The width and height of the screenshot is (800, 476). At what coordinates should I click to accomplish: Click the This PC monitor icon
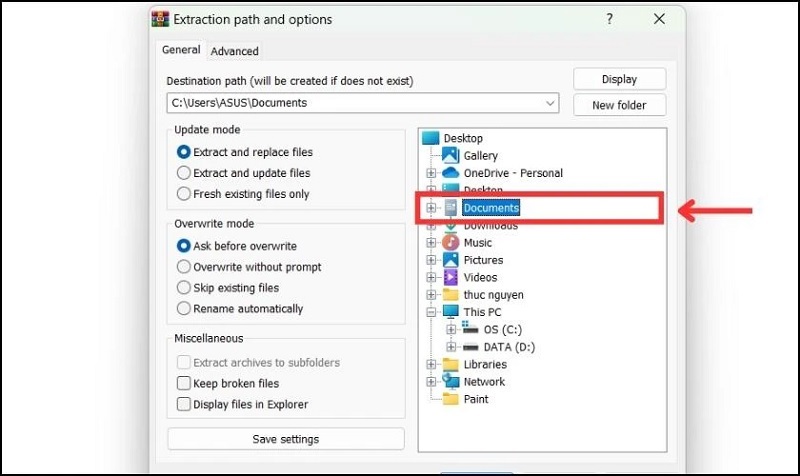(450, 312)
